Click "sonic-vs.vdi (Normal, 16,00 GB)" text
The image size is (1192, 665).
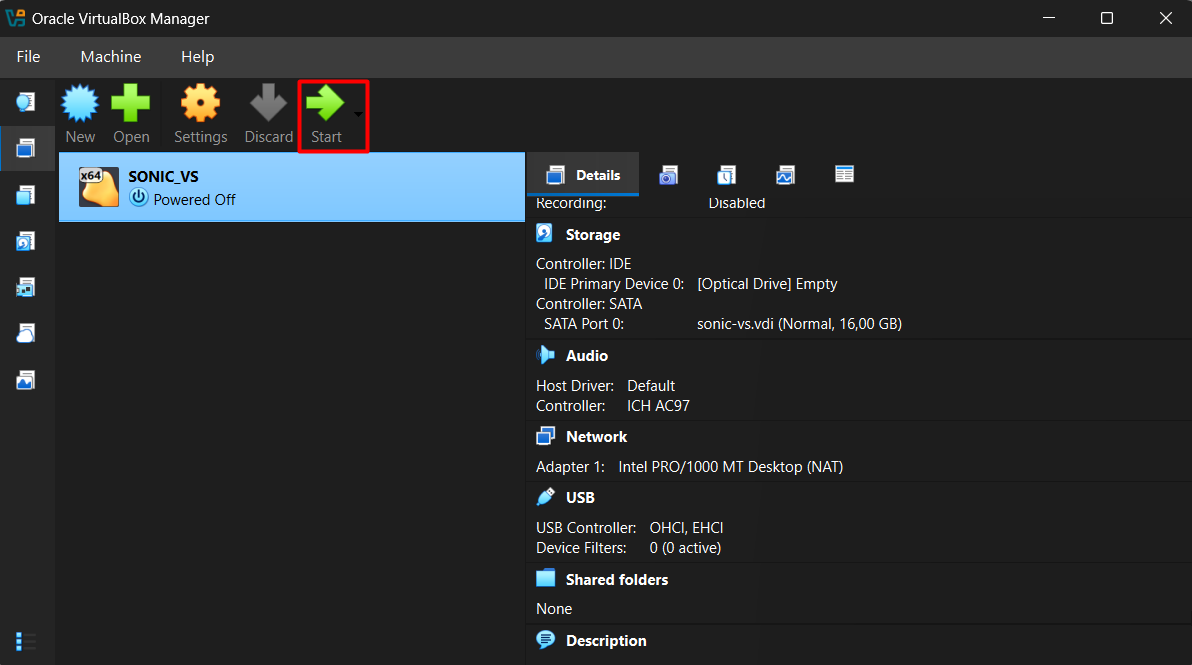(x=799, y=324)
